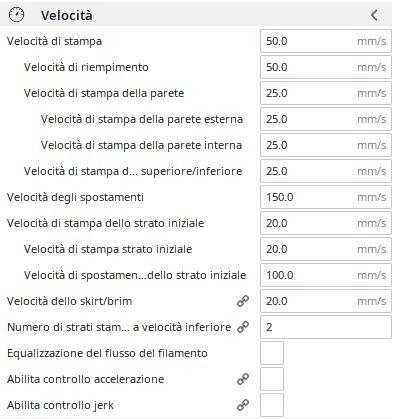The image size is (395, 419).
Task: Click Velocità di stampa dello strato iniziale field
Action: coord(326,223)
